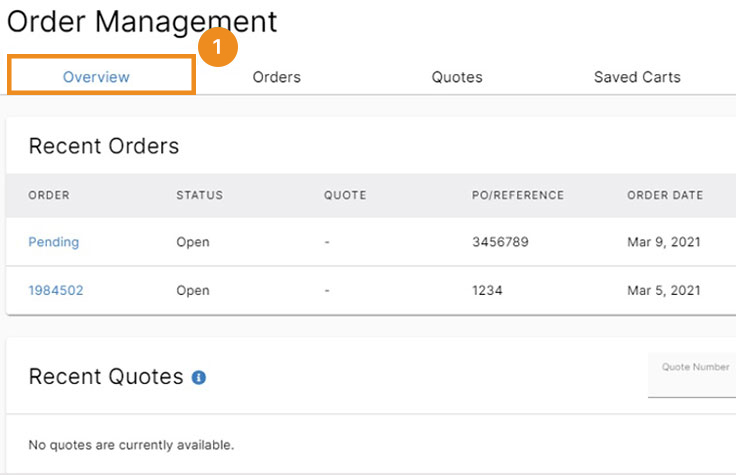Click the Mar 9, 2021 order date

[x=665, y=242]
